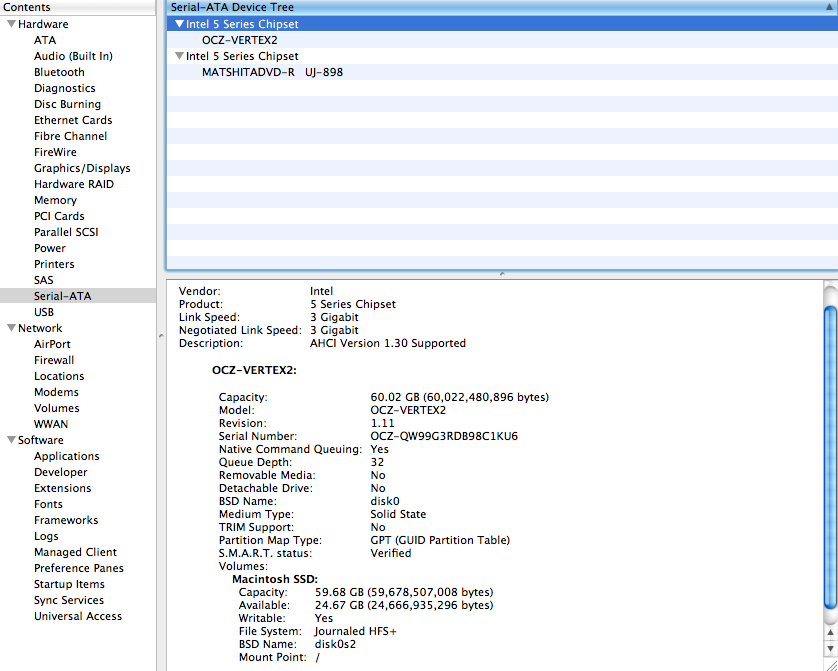Viewport: 838px width, 671px height.
Task: Open Audio (Built In) section
Action: (73, 56)
